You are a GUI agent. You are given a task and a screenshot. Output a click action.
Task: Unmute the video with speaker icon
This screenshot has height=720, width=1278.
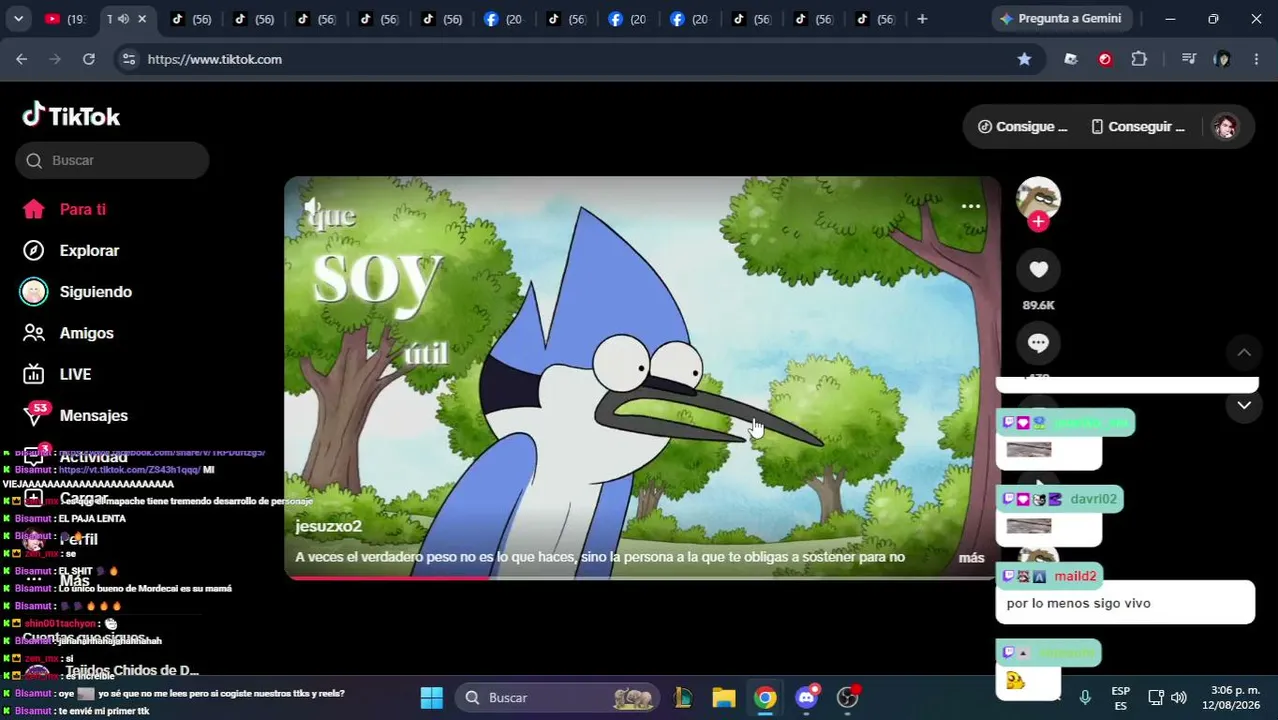point(313,208)
